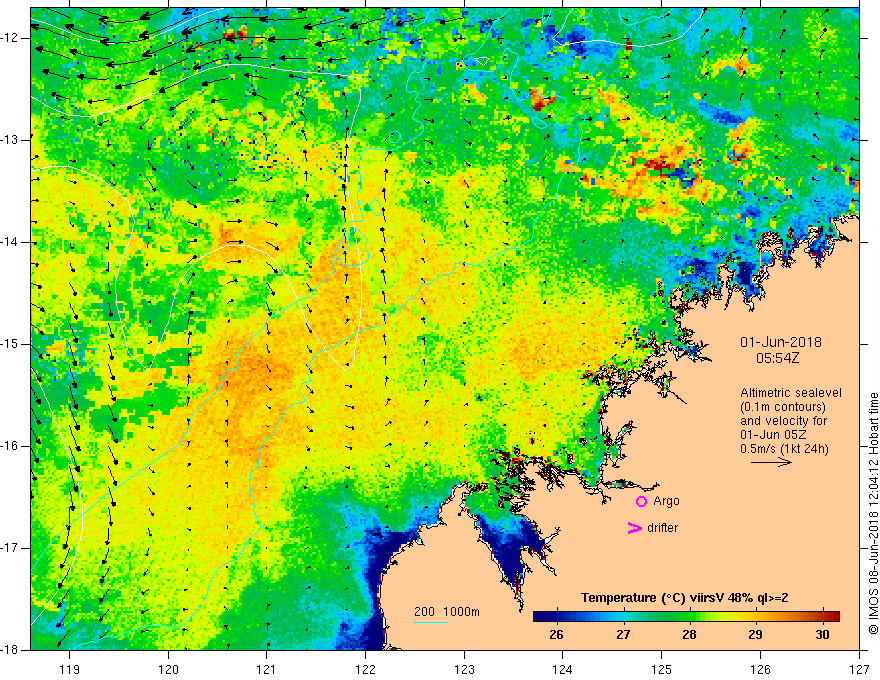Click the longitude axis label 127
880x680 pixels.
coord(859,669)
